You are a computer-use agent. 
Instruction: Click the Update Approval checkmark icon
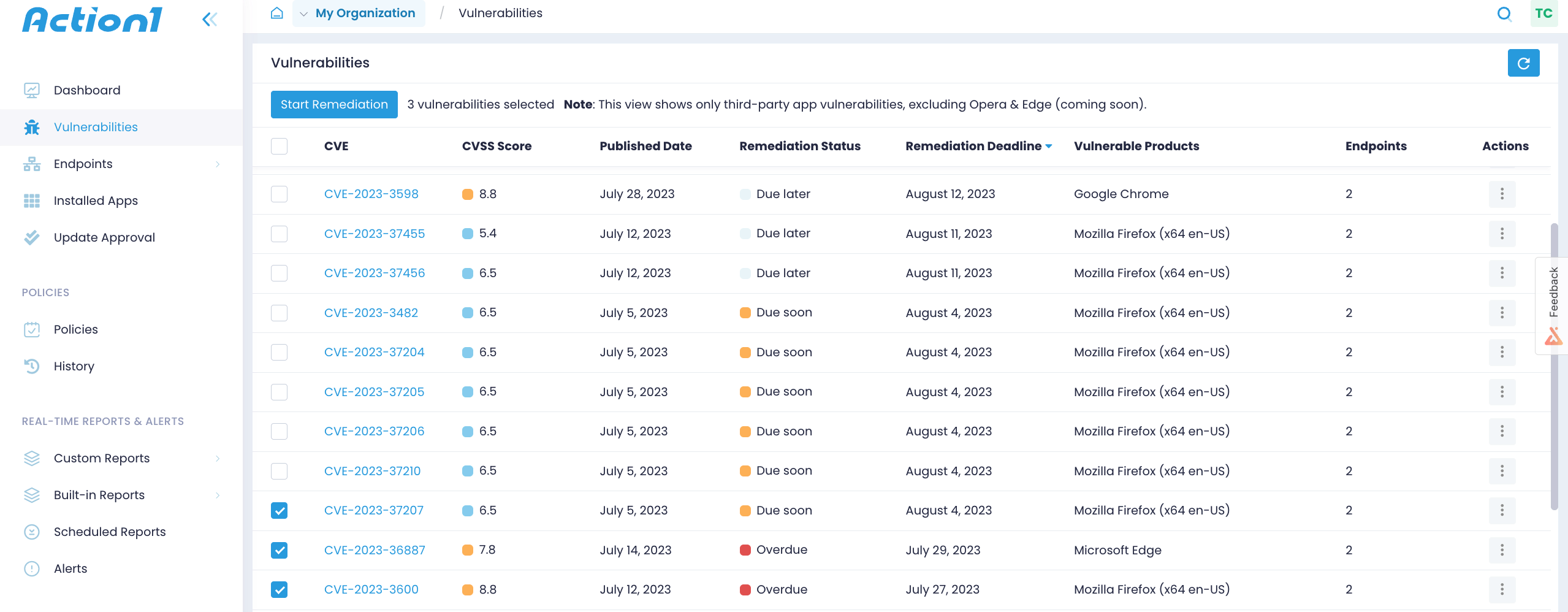point(32,237)
